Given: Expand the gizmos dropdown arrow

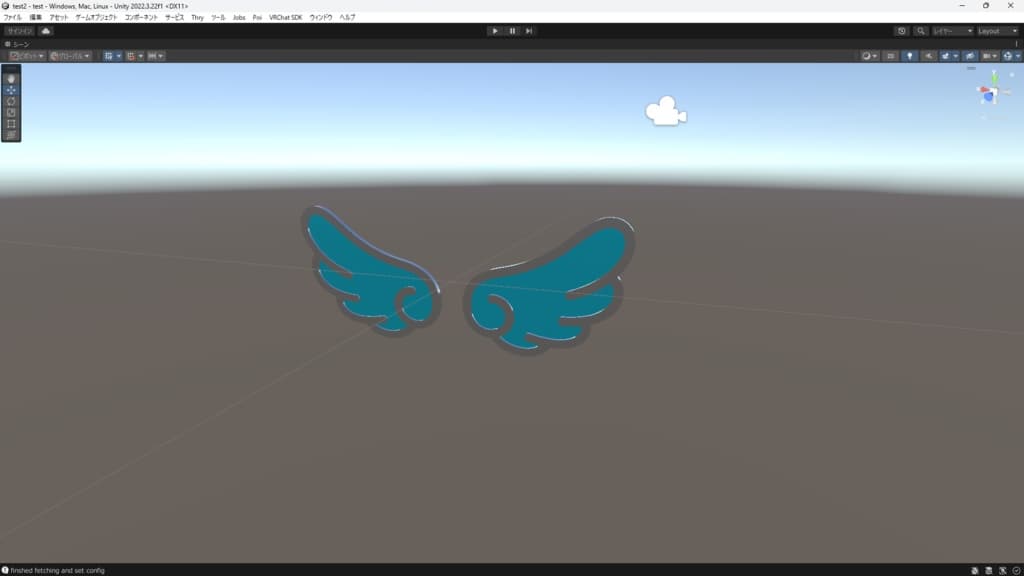Looking at the screenshot, I should 1017,56.
